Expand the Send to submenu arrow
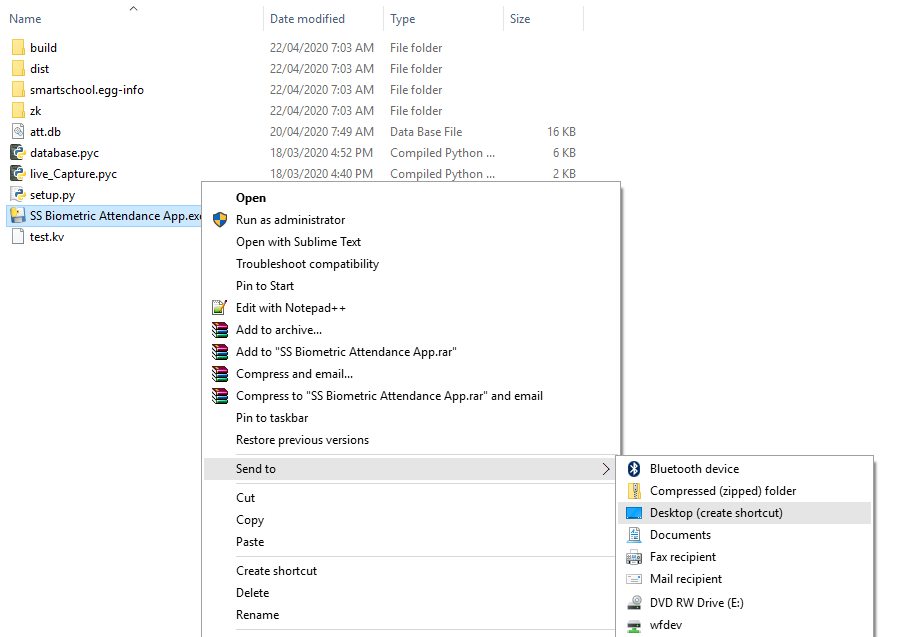This screenshot has width=914, height=637. [x=606, y=469]
